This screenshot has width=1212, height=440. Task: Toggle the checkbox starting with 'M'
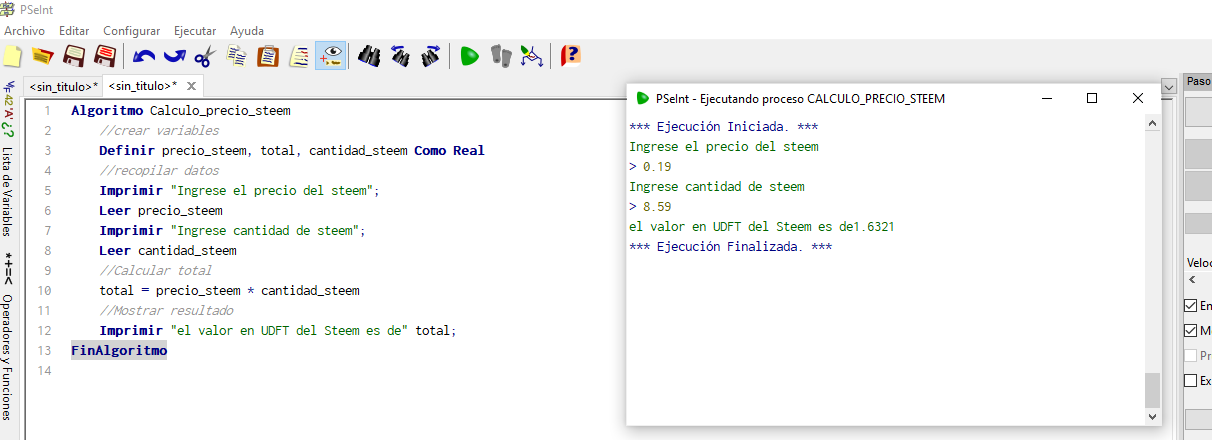pos(1190,330)
